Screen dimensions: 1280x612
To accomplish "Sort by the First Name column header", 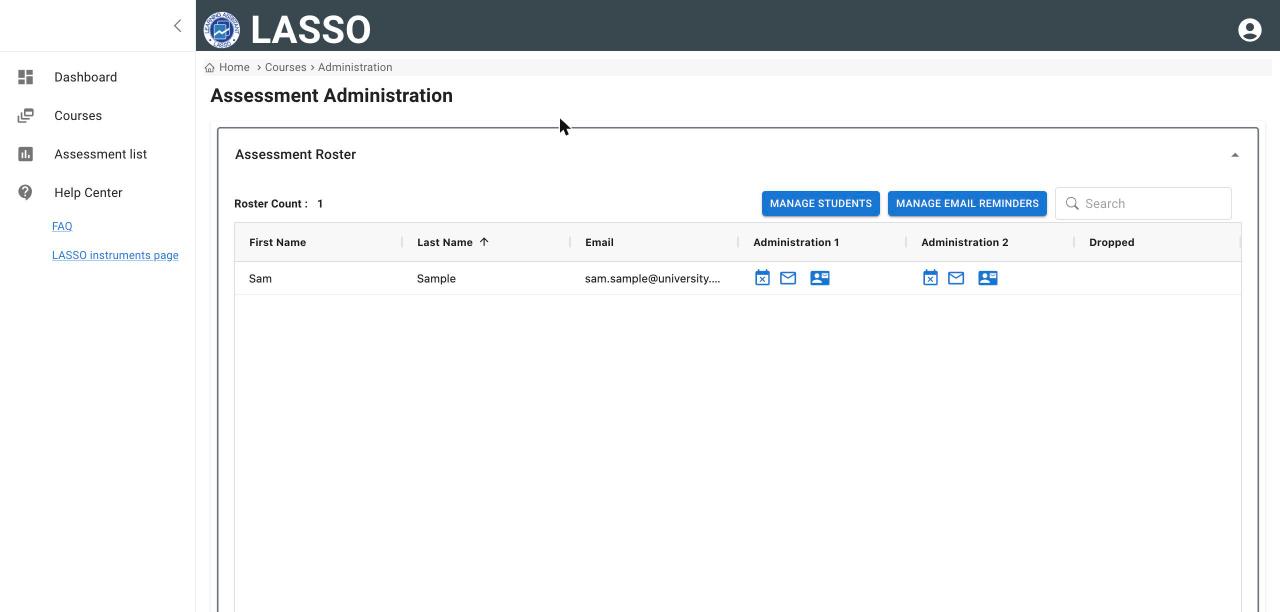I will 278,243.
